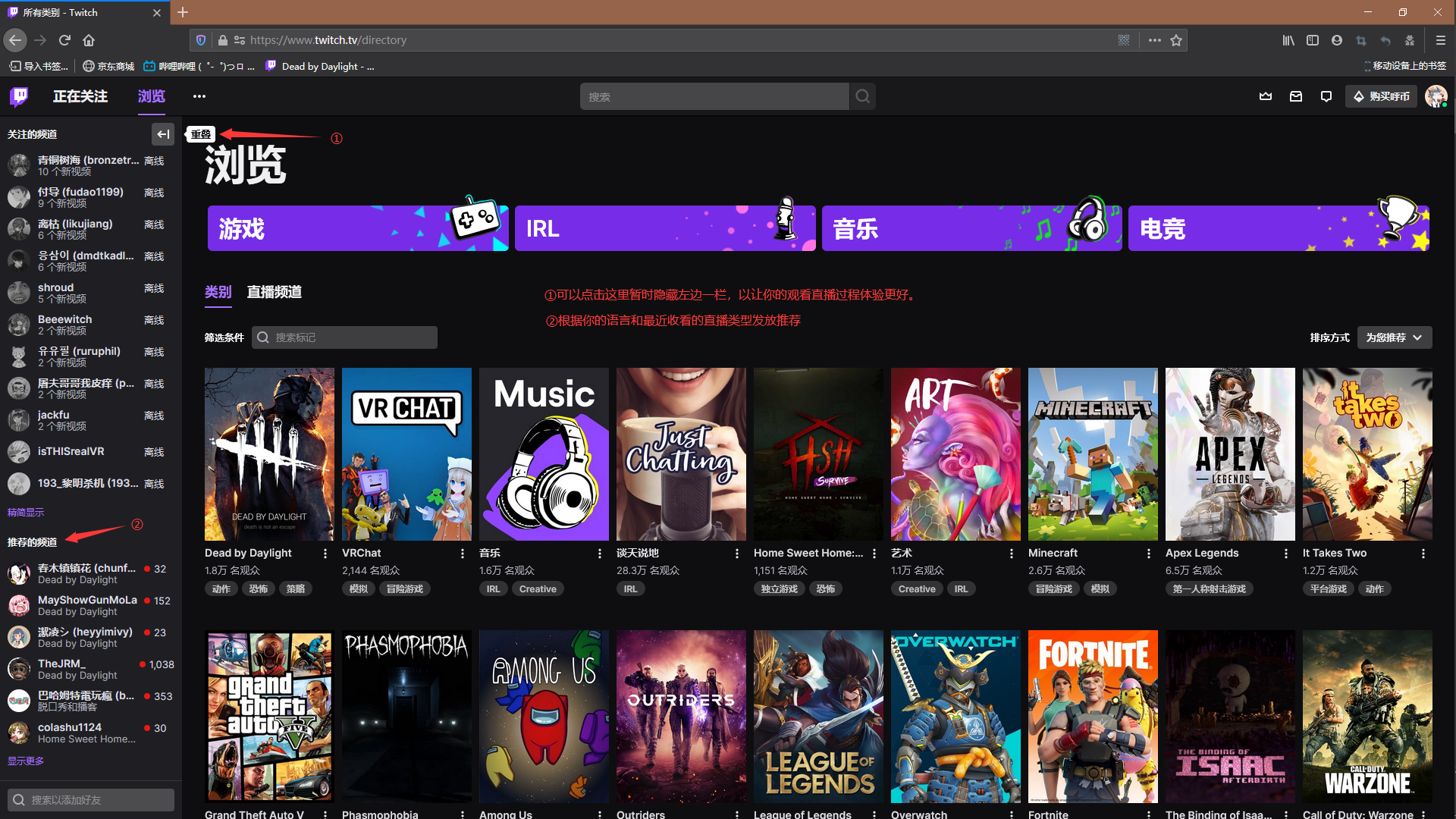Click 显示更多 under recommended channels

(x=26, y=761)
